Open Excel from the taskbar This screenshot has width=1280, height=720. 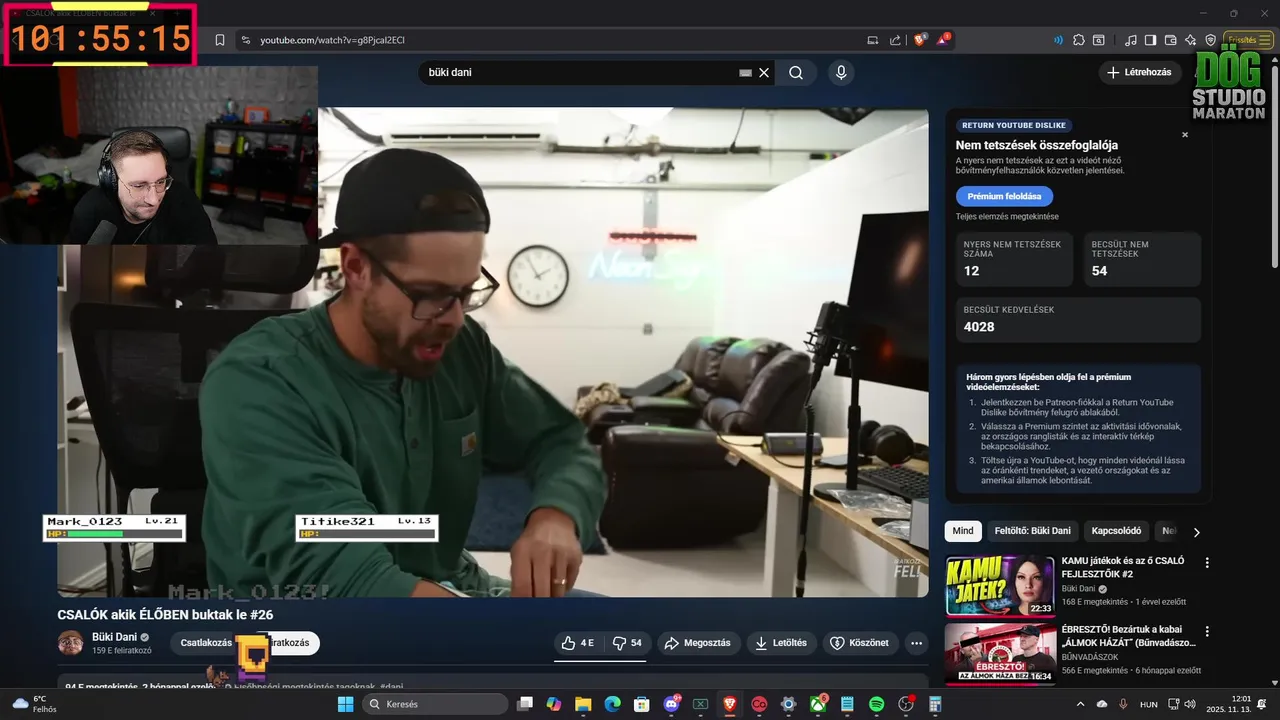coord(700,704)
